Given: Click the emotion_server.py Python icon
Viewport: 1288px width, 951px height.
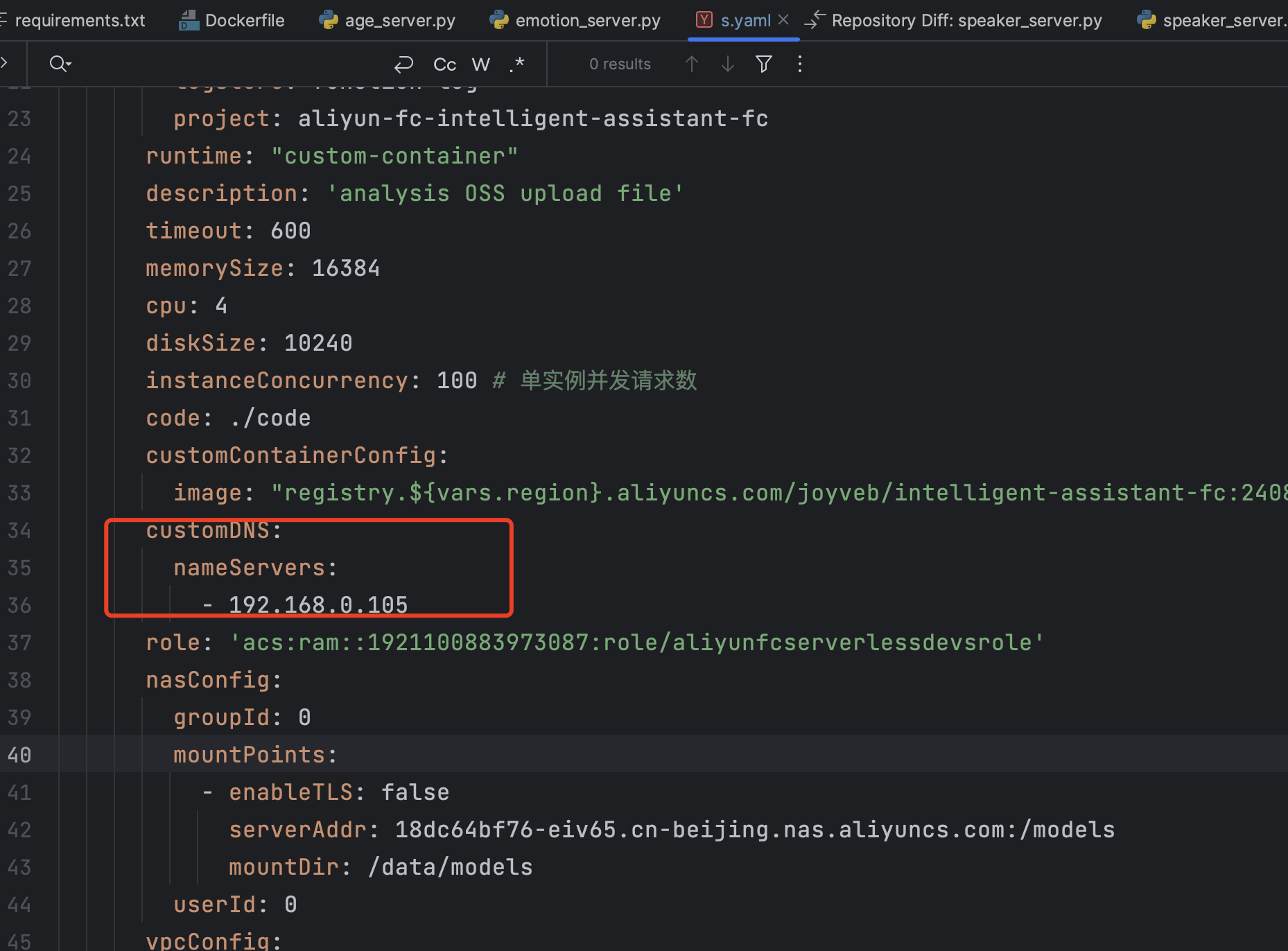Looking at the screenshot, I should click(x=499, y=21).
